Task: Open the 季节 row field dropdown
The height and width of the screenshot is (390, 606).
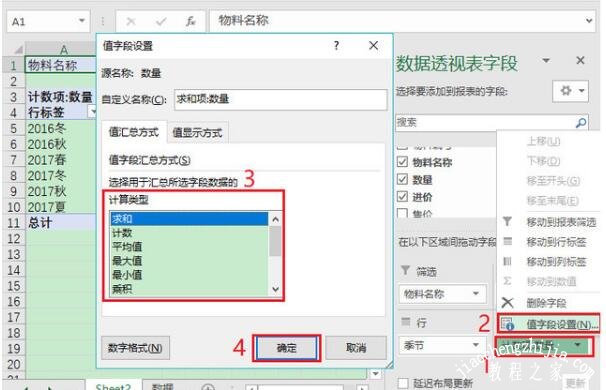Action: (x=476, y=345)
